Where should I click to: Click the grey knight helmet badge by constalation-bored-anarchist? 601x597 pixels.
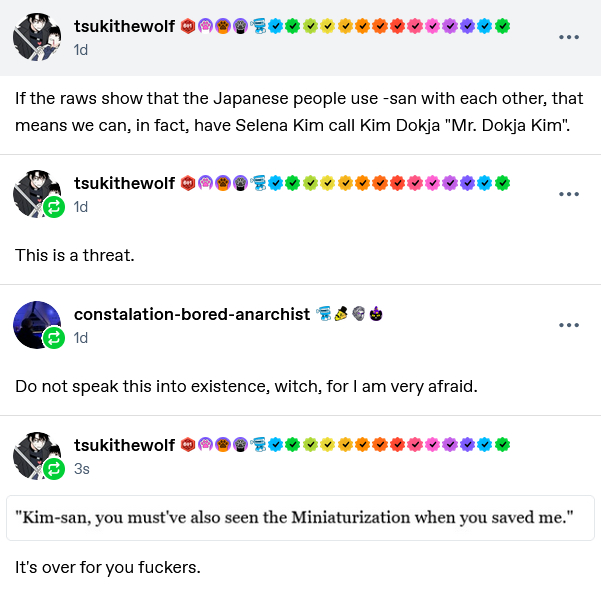[358, 314]
